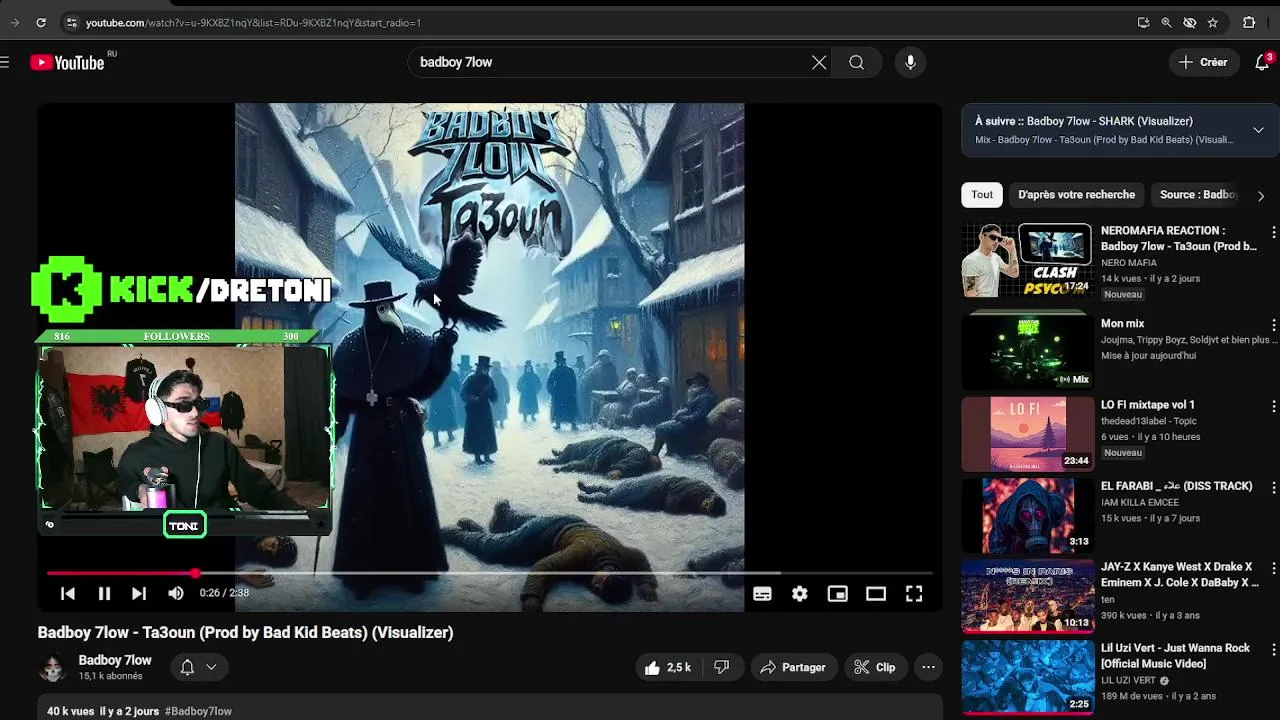Viewport: 1280px width, 720px height.
Task: Click the NERO MAFIA channel name
Action: point(1129,263)
